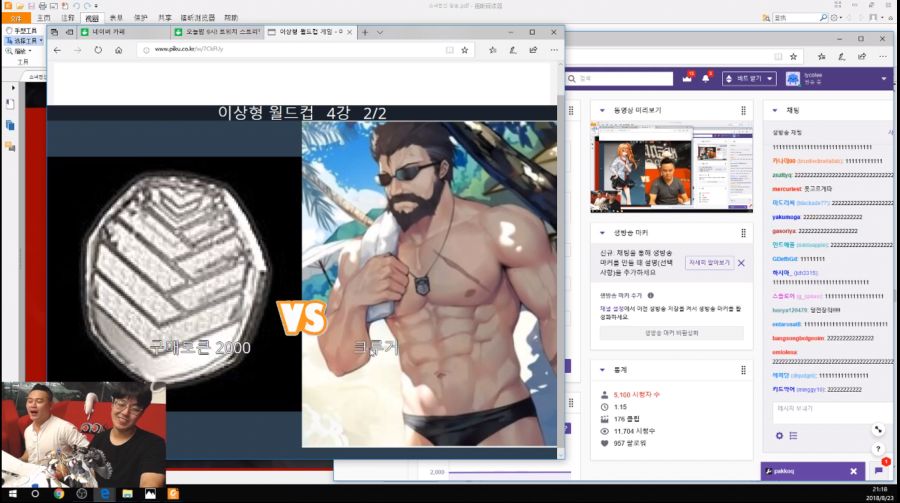The height and width of the screenshot is (503, 900).
Task: Collapse the 생방송 마커 panel
Action: (x=602, y=233)
